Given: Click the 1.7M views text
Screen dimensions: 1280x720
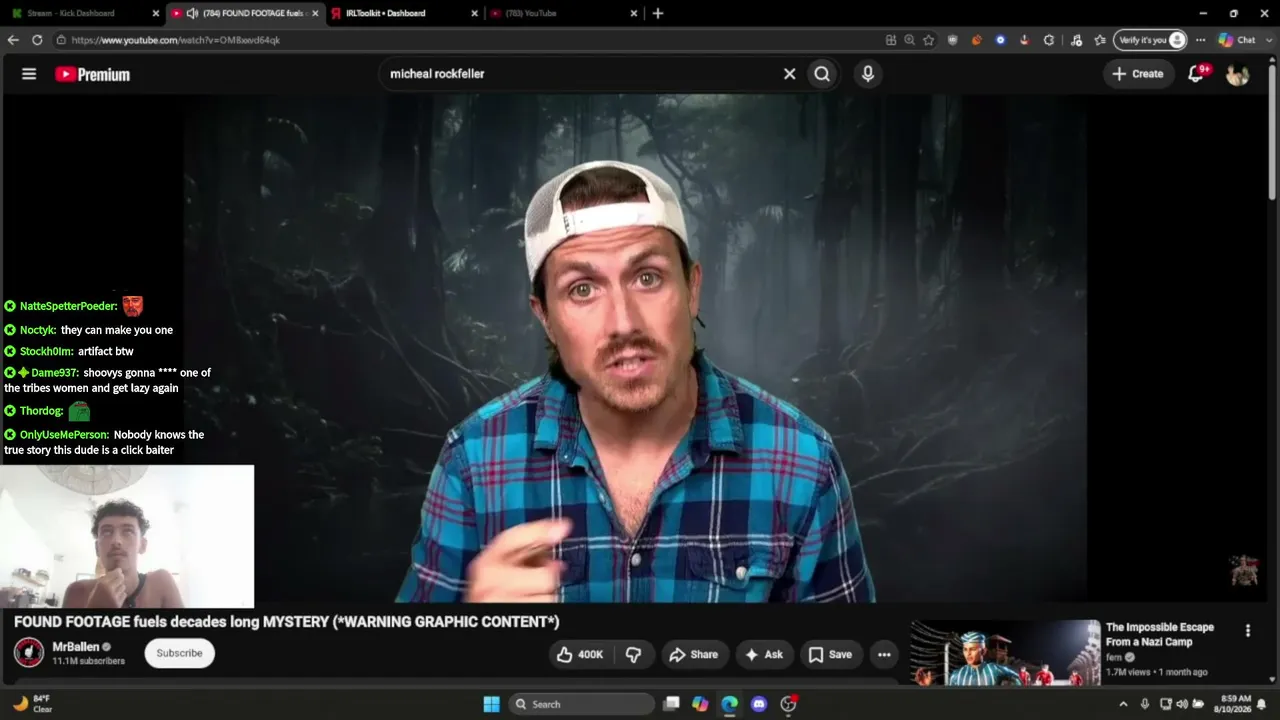Looking at the screenshot, I should pyautogui.click(x=1128, y=672).
